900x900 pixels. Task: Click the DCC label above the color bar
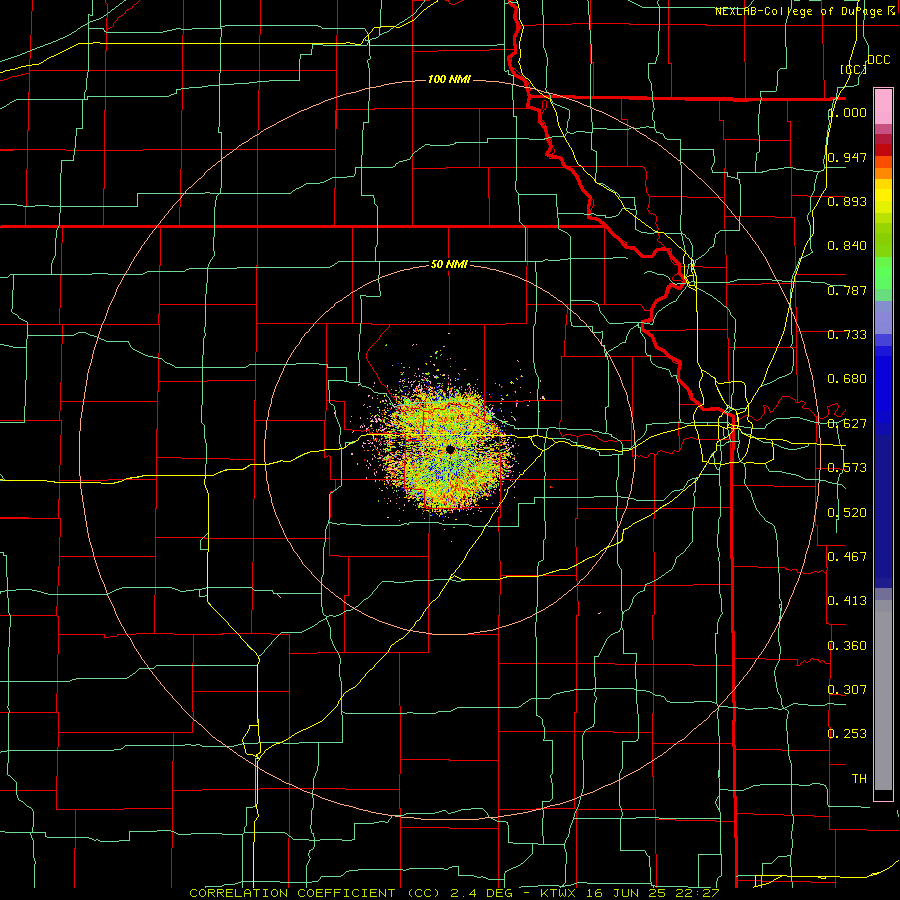(x=878, y=60)
